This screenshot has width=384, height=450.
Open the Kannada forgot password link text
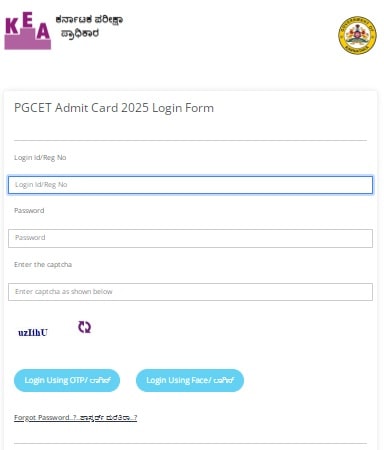pyautogui.click(x=109, y=418)
